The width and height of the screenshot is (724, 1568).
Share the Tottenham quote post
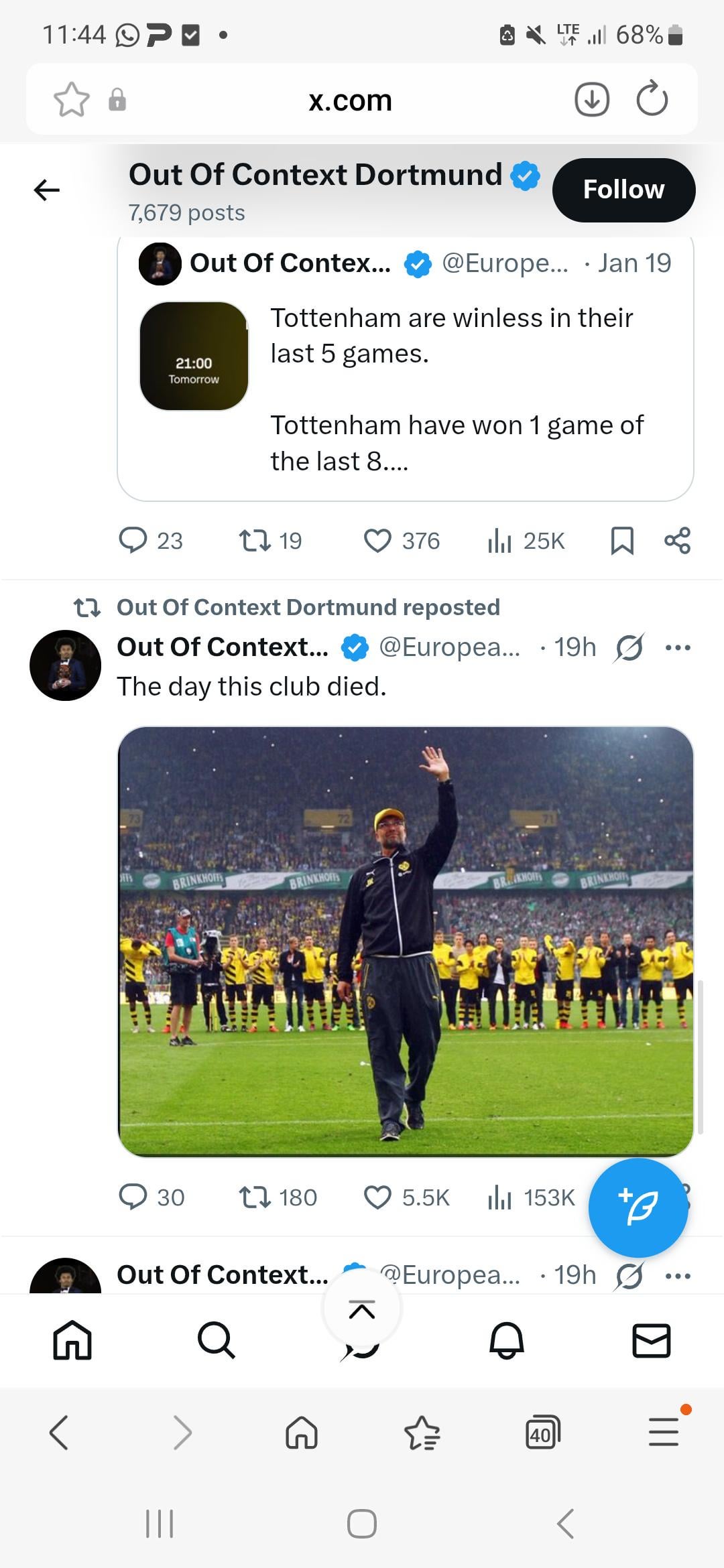(x=677, y=541)
